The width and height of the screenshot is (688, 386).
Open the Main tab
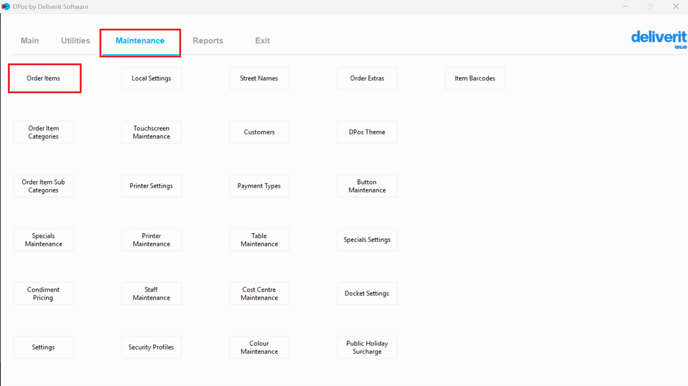point(30,40)
